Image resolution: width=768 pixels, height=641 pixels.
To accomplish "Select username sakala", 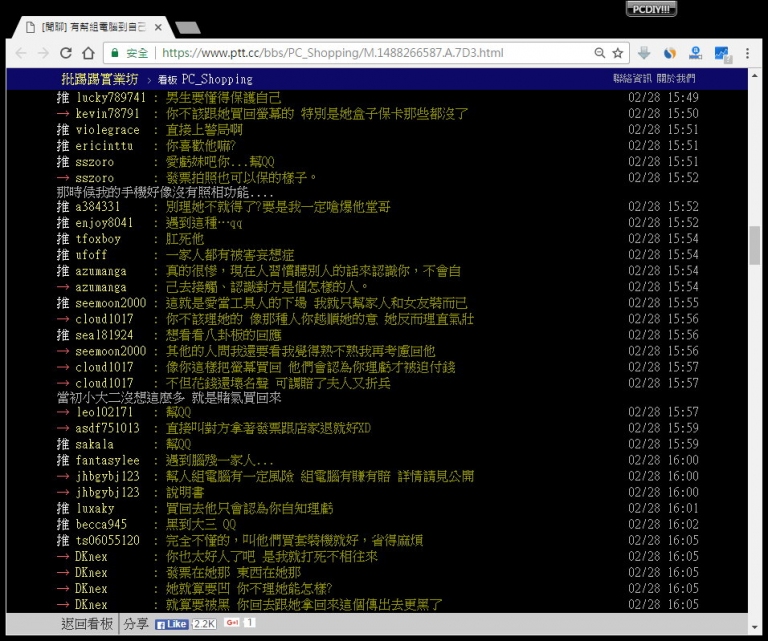I will (x=95, y=444).
